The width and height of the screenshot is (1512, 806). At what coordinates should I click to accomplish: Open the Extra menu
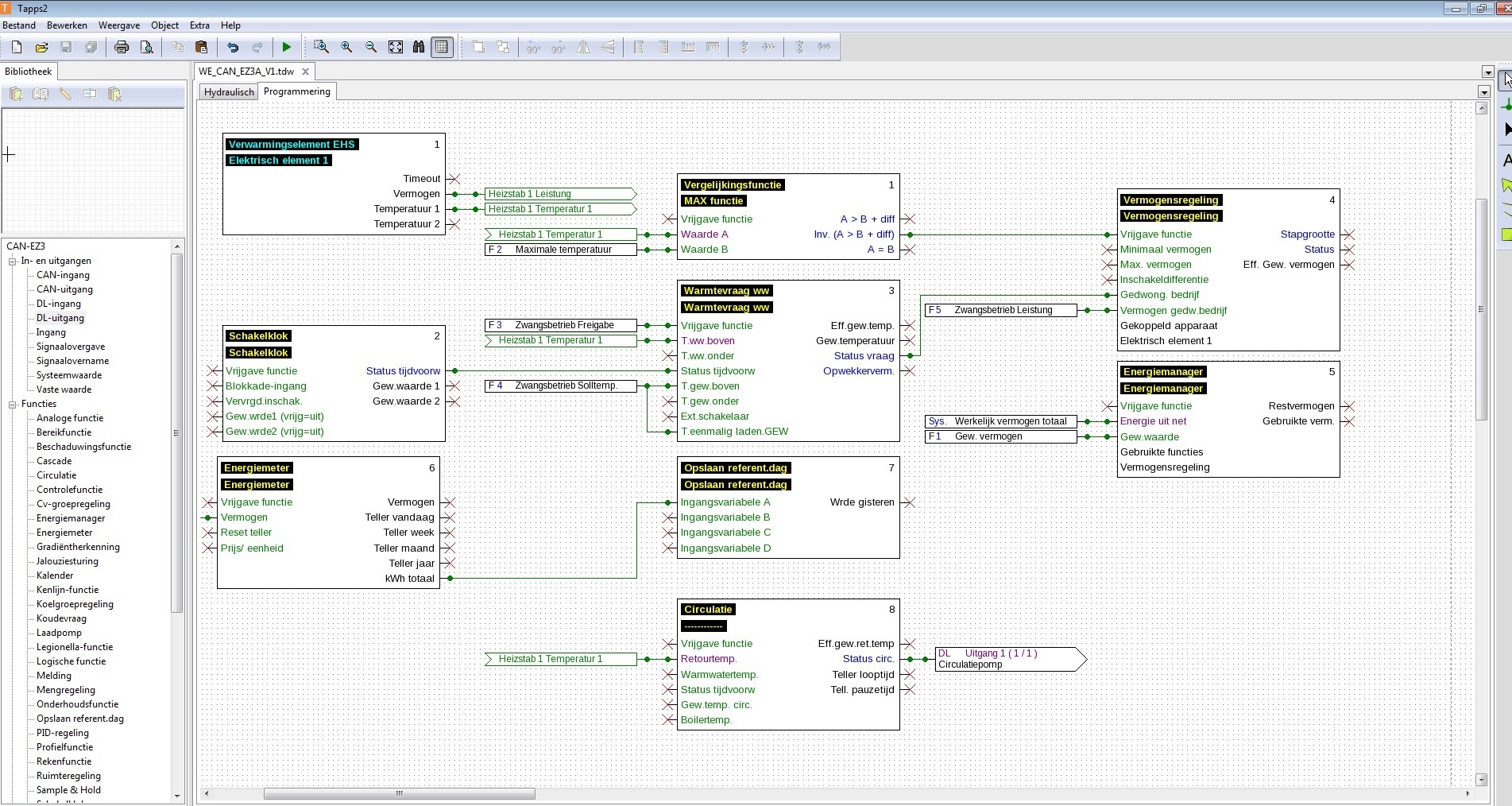(x=199, y=25)
